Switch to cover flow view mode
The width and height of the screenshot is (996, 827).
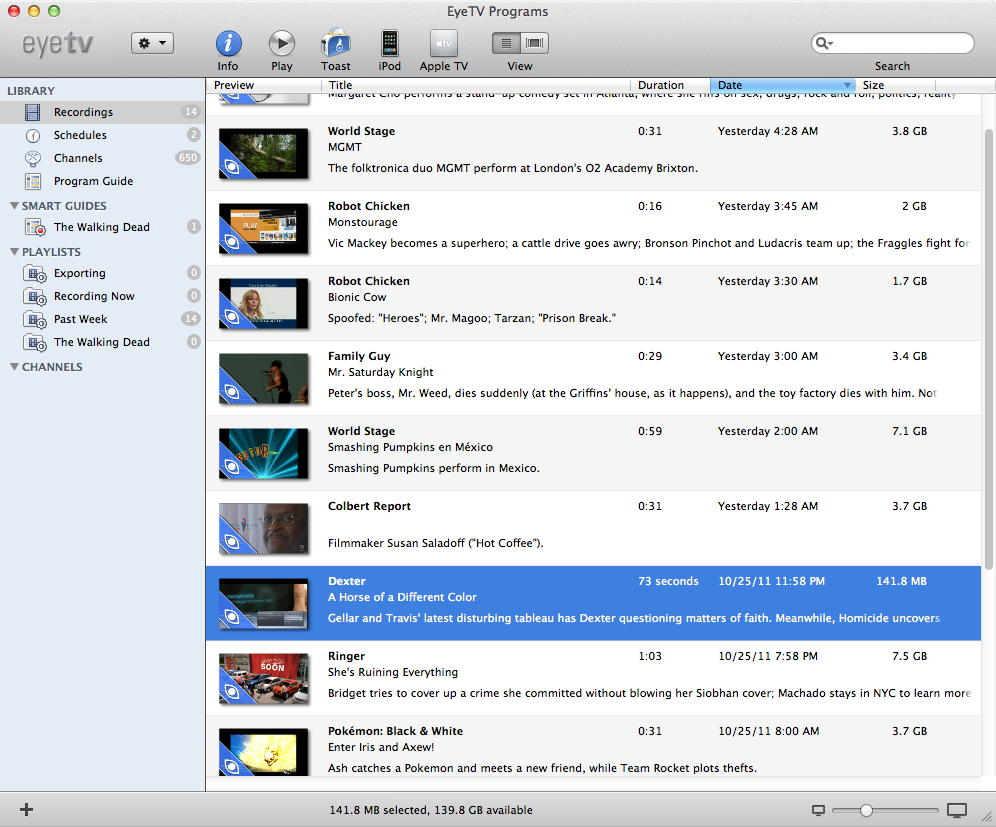click(x=535, y=43)
